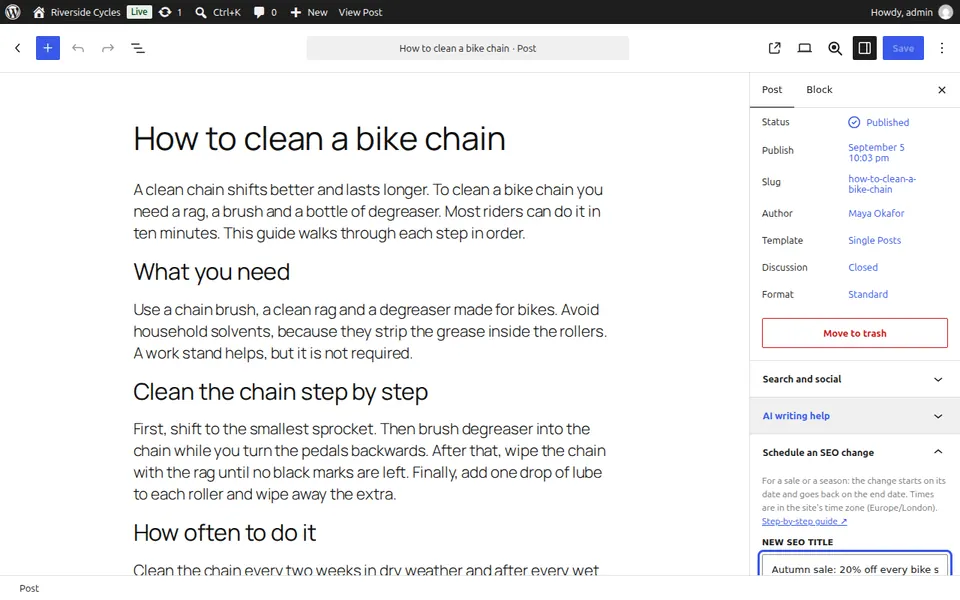Go back using the editor back arrow
Viewport: 960px width, 600px height.
(18, 48)
